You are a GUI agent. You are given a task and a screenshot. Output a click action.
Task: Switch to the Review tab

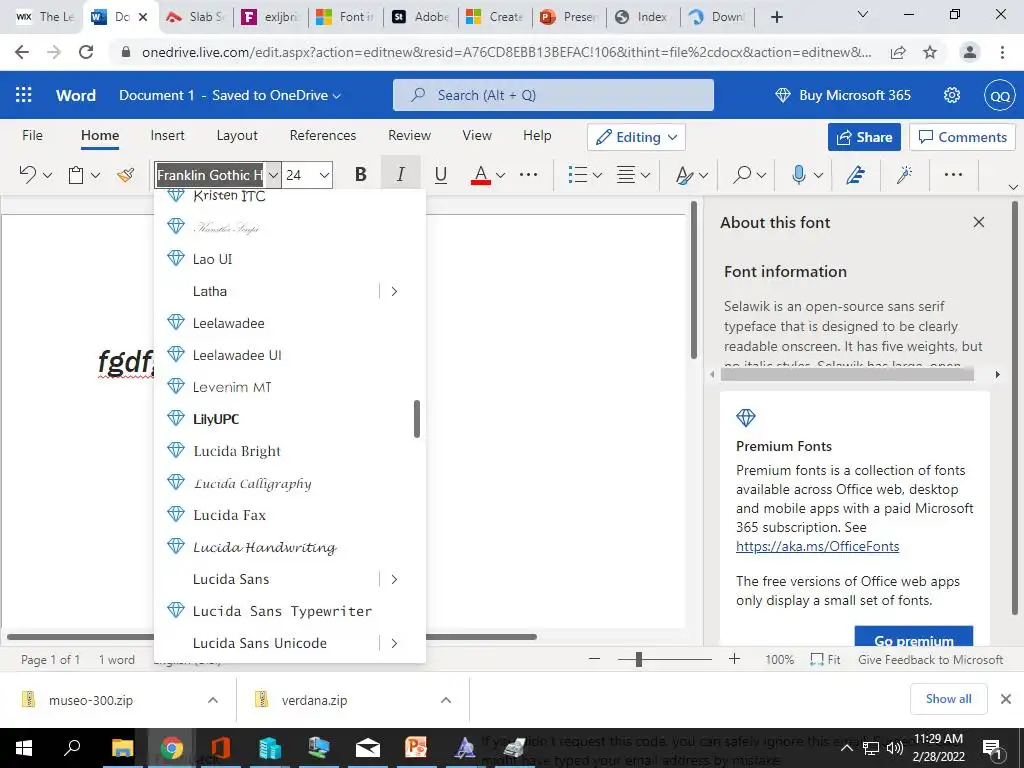(x=409, y=135)
